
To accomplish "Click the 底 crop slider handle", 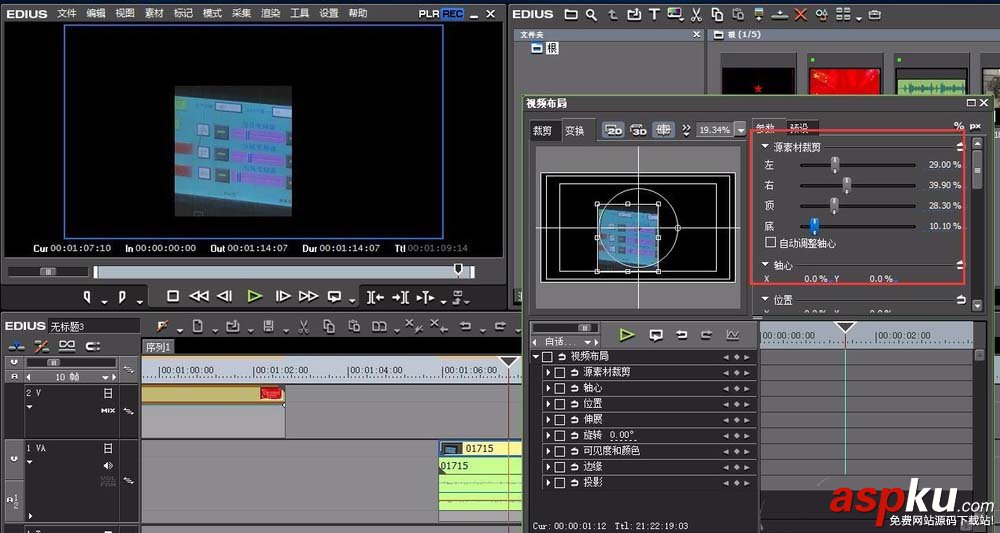I will [814, 226].
